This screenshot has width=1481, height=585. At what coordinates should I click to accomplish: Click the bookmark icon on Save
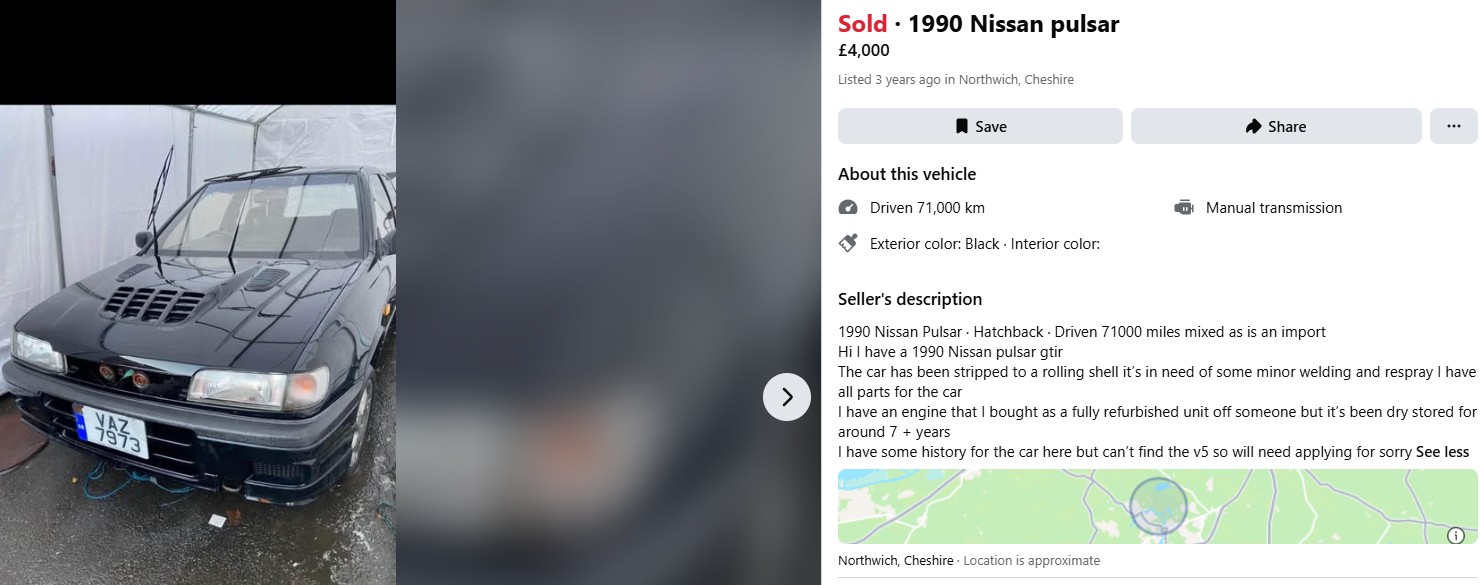pyautogui.click(x=961, y=126)
